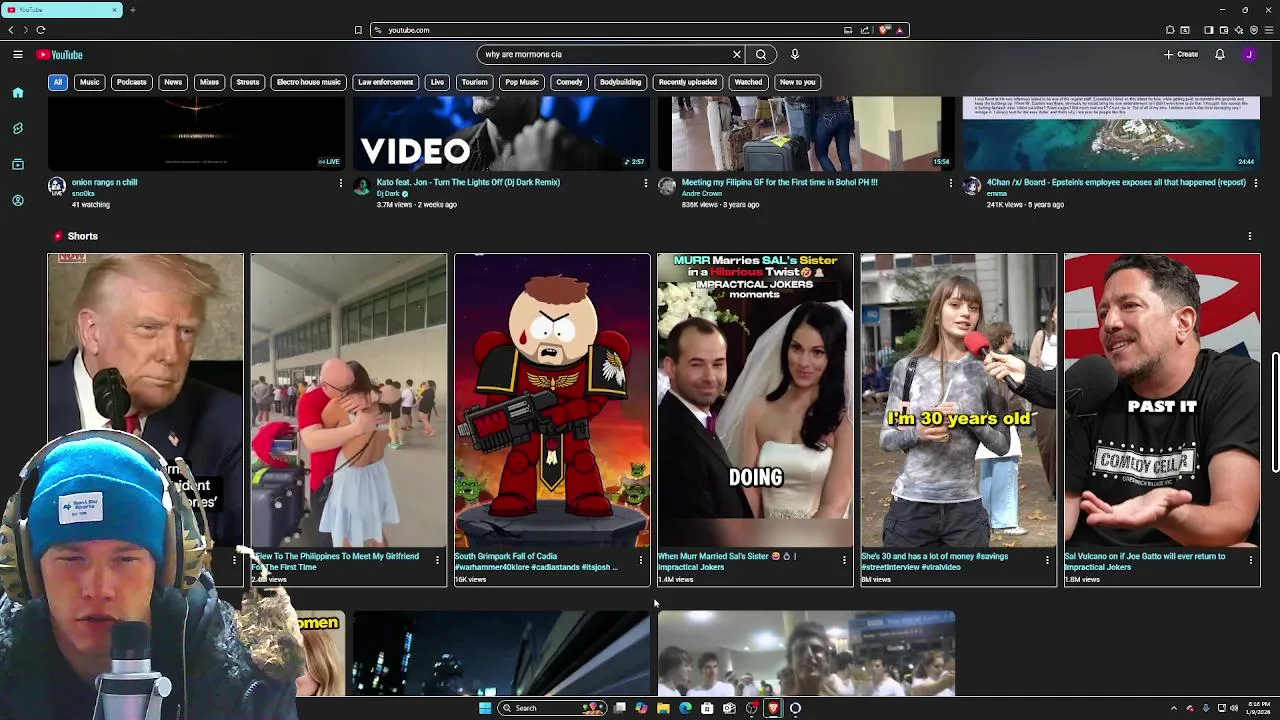Play the Sal Vulcano Comedy Cellar short

click(1162, 400)
